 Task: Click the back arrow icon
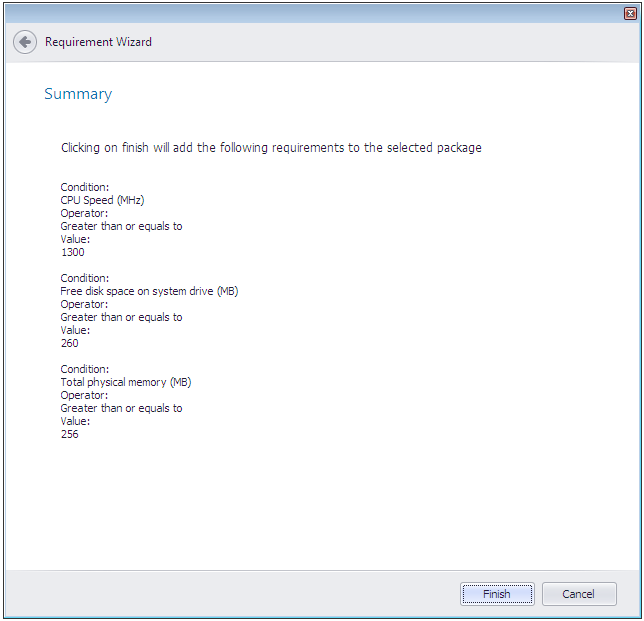[25, 42]
